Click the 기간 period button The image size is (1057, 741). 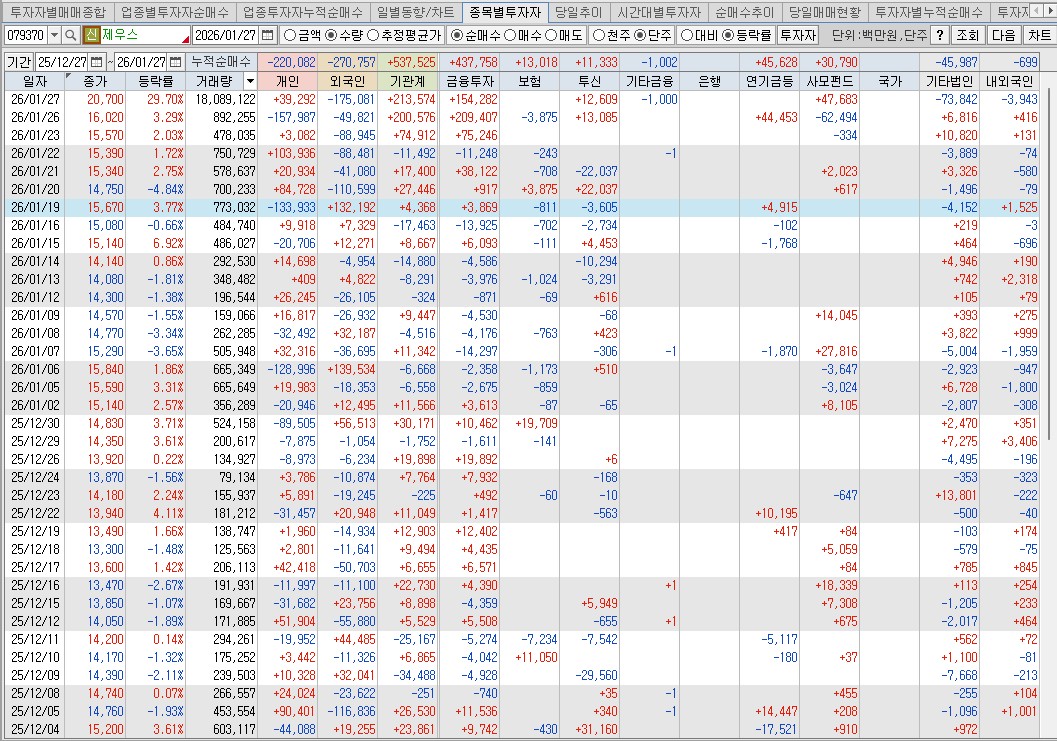(19, 62)
